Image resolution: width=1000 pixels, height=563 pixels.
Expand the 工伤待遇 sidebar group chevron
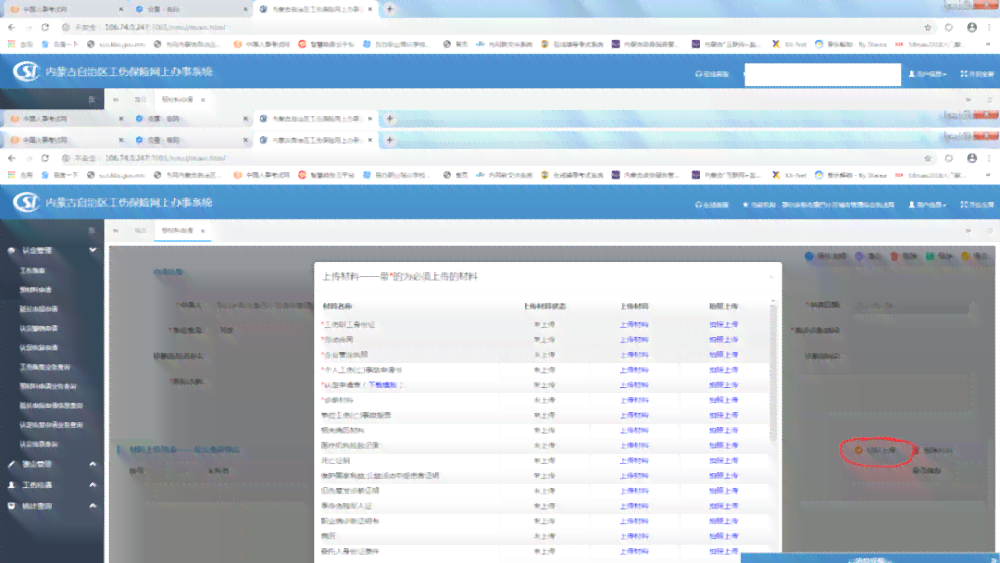[x=92, y=485]
